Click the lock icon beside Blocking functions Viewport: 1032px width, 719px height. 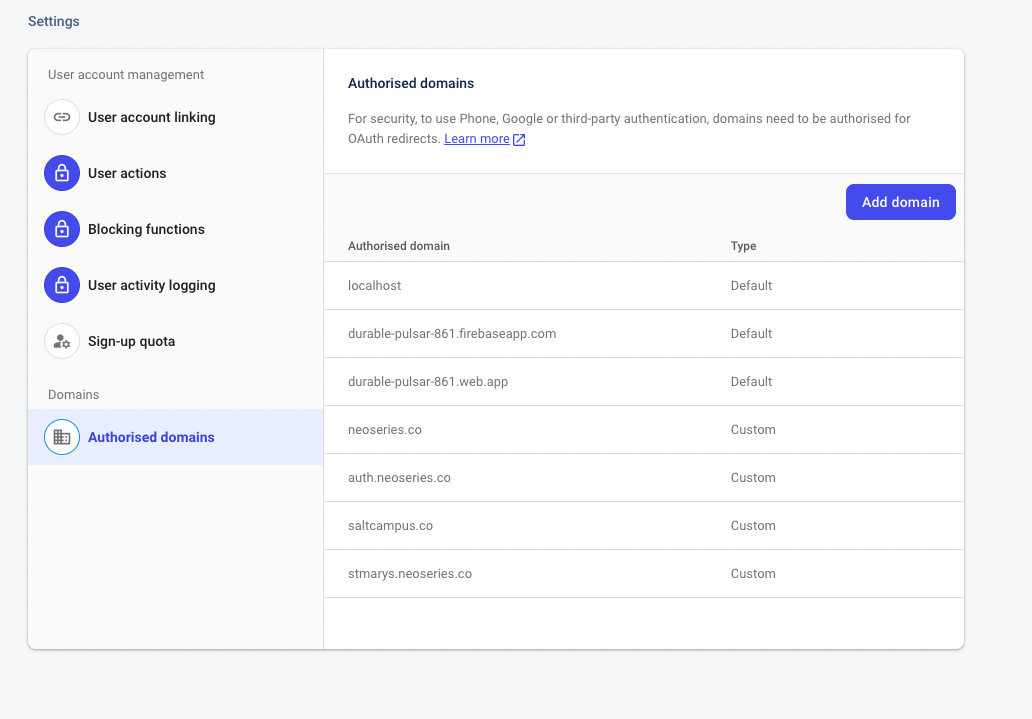click(62, 229)
